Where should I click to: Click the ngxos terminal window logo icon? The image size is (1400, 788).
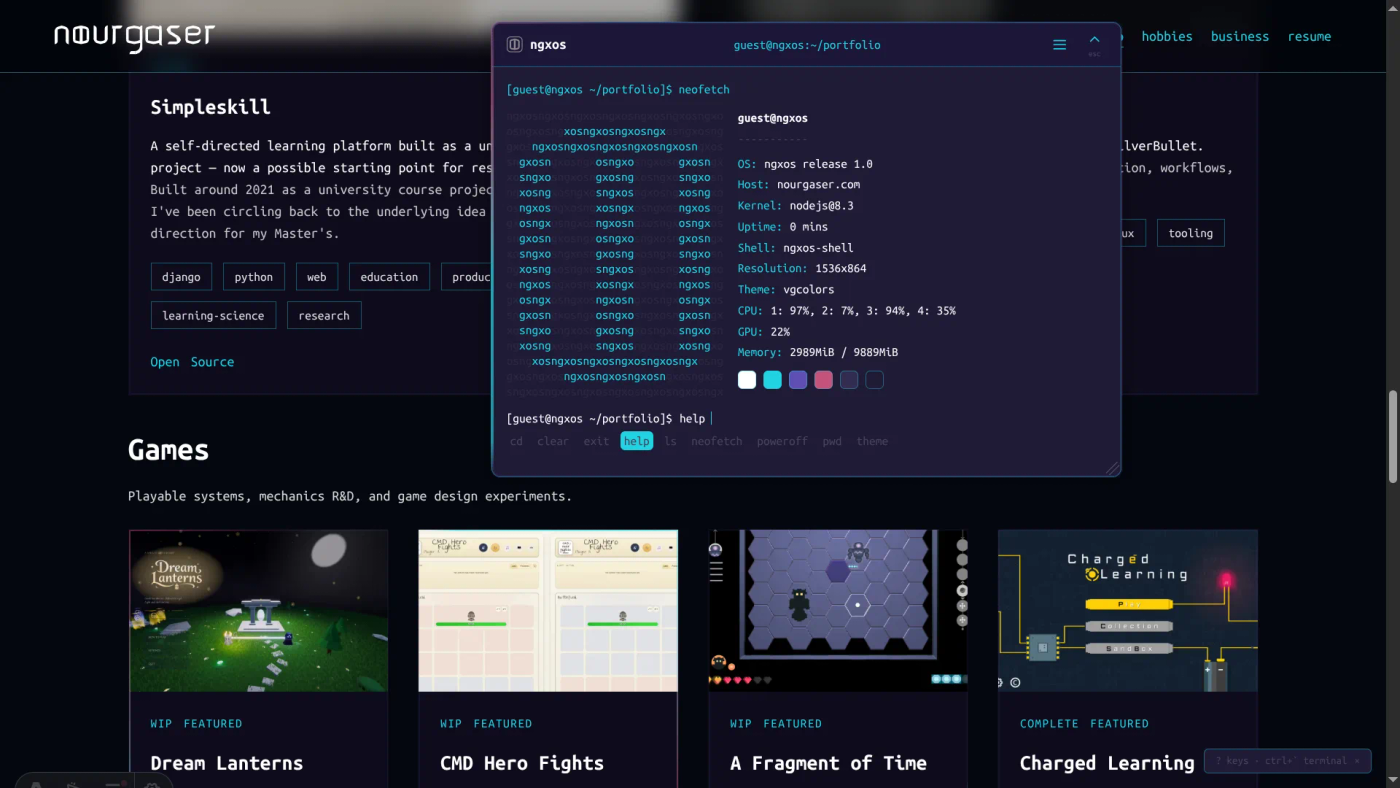pyautogui.click(x=515, y=44)
